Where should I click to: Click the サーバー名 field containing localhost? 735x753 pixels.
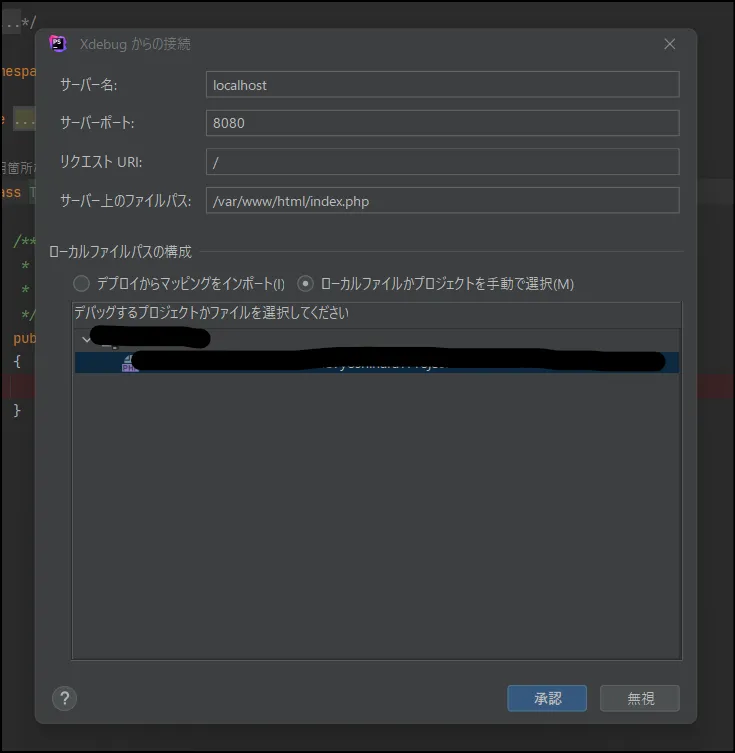tap(442, 85)
